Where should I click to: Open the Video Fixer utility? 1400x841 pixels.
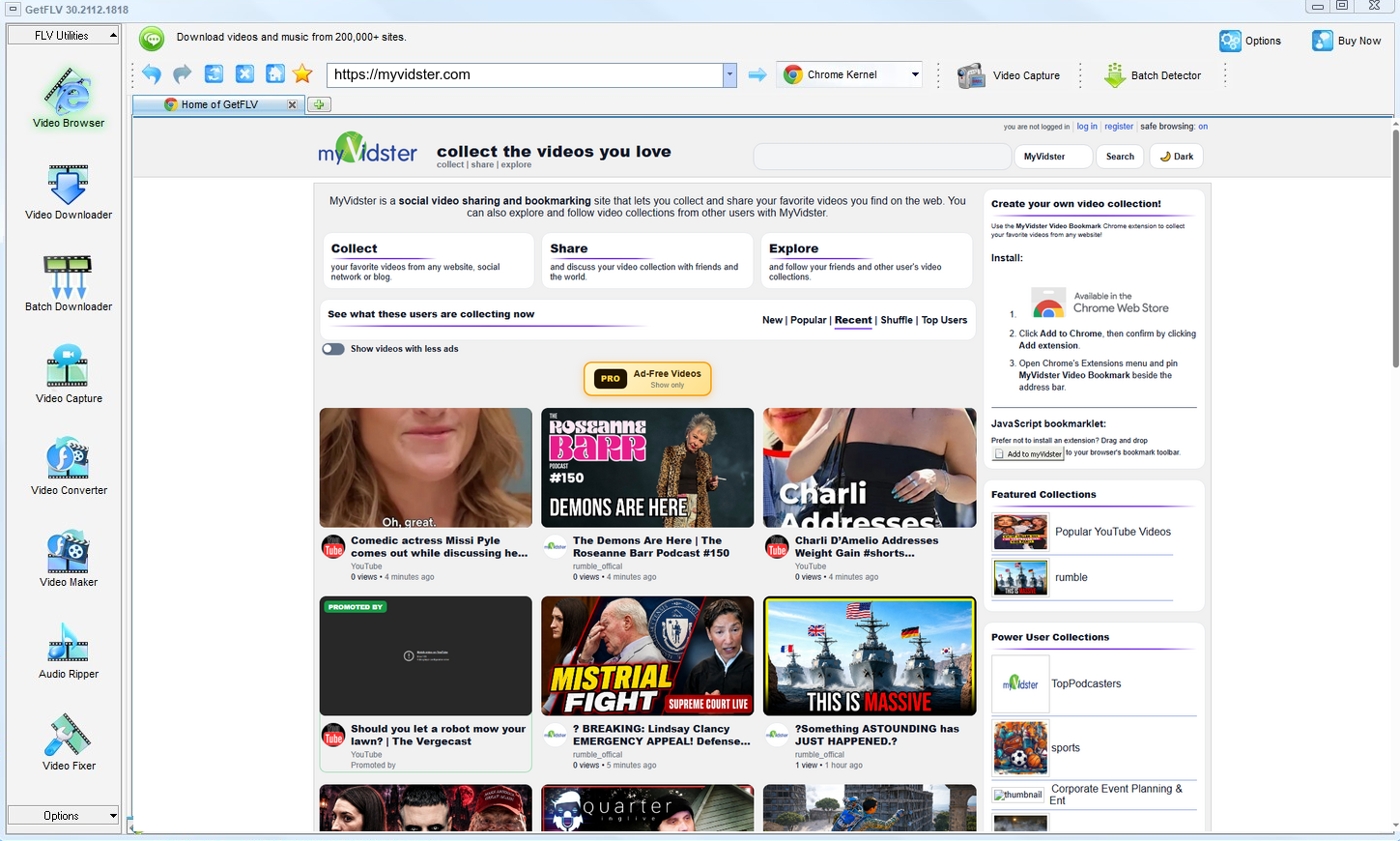[69, 742]
